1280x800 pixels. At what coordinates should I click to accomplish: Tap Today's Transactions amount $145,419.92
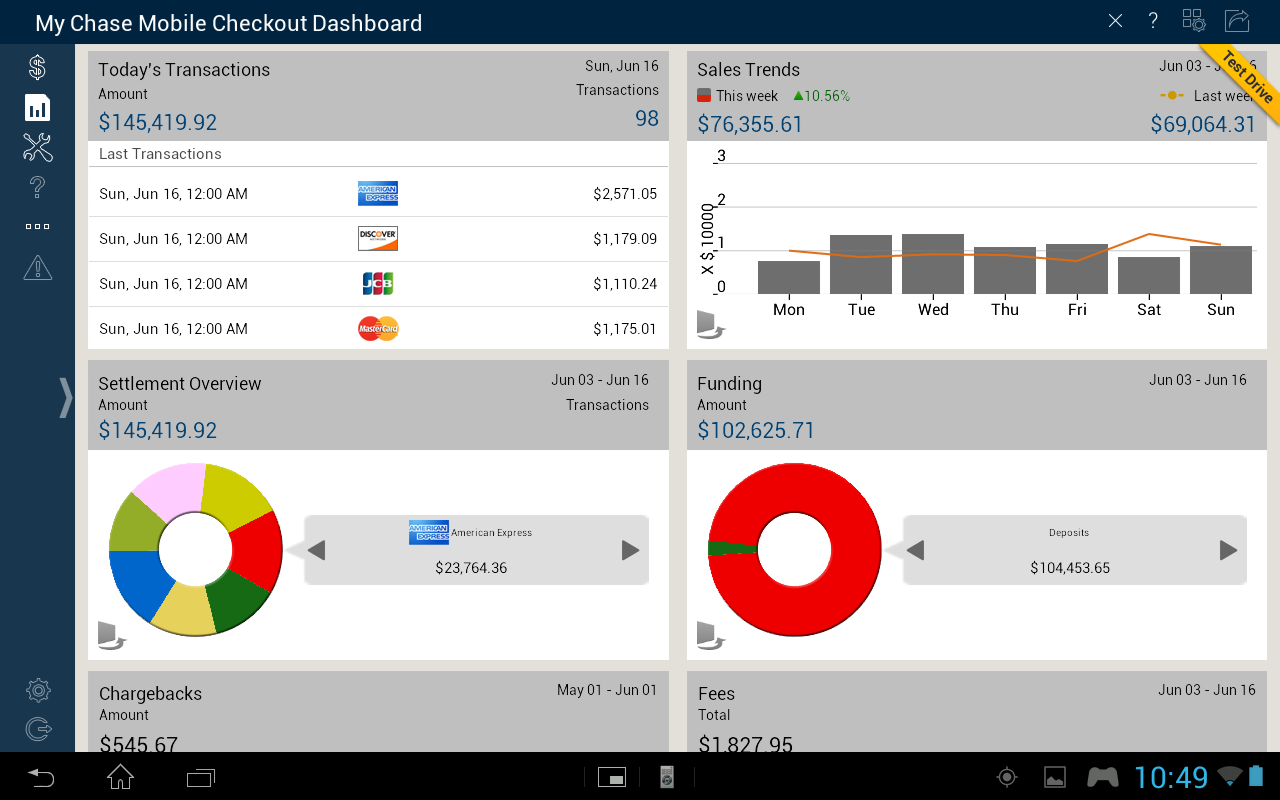[158, 122]
